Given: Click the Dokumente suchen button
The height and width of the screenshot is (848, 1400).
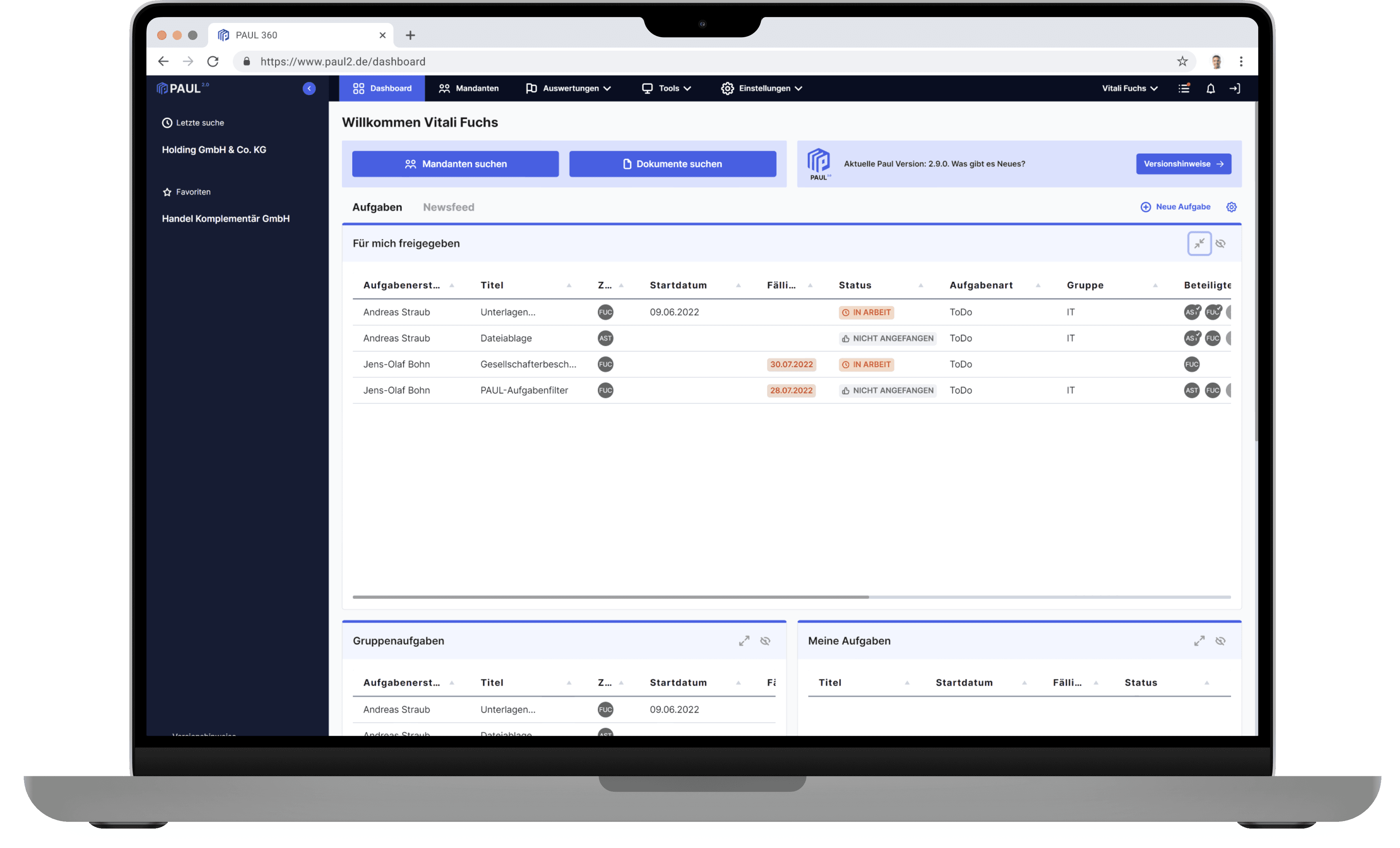Looking at the screenshot, I should click(673, 163).
